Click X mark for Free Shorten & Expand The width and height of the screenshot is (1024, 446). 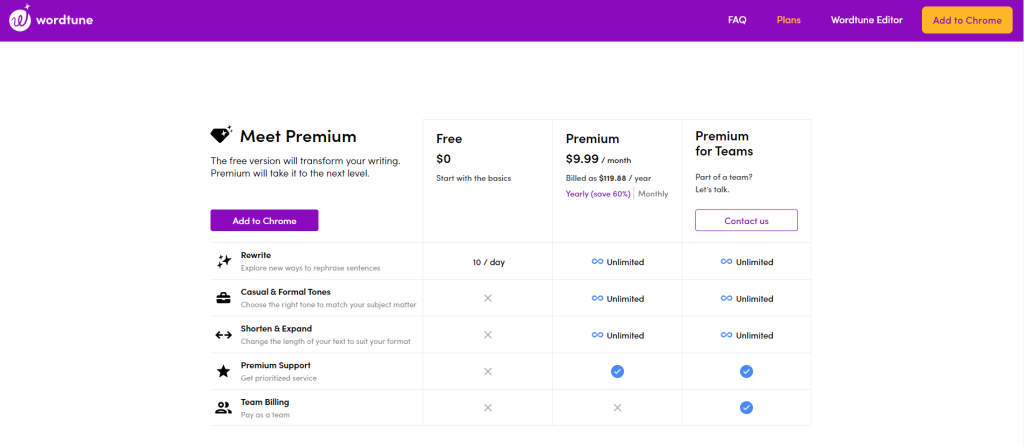487,335
